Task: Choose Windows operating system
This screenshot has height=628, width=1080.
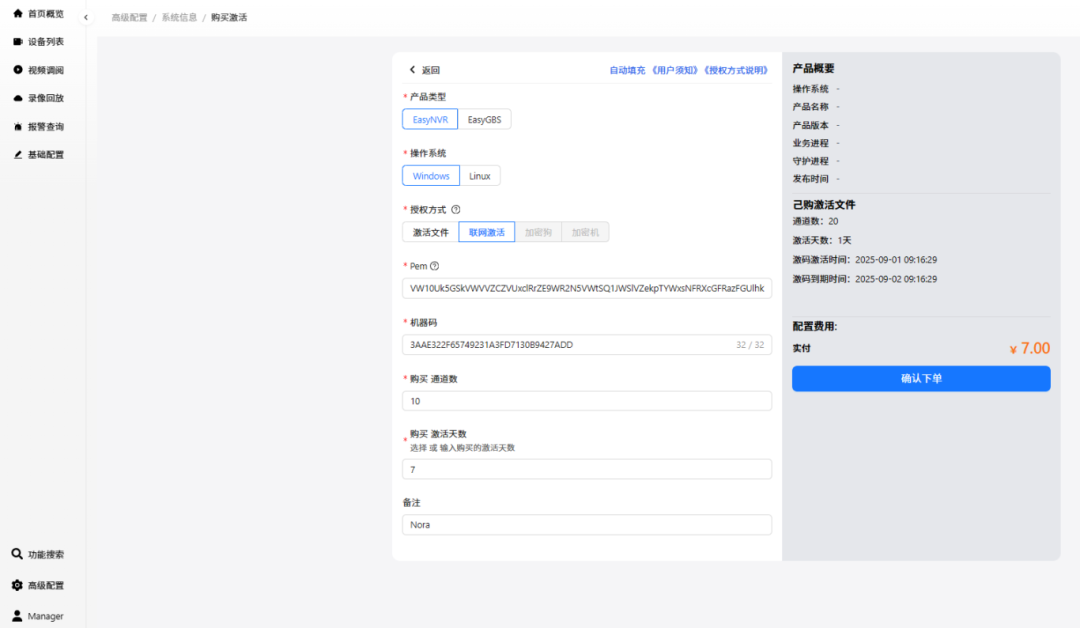Action: (x=430, y=176)
